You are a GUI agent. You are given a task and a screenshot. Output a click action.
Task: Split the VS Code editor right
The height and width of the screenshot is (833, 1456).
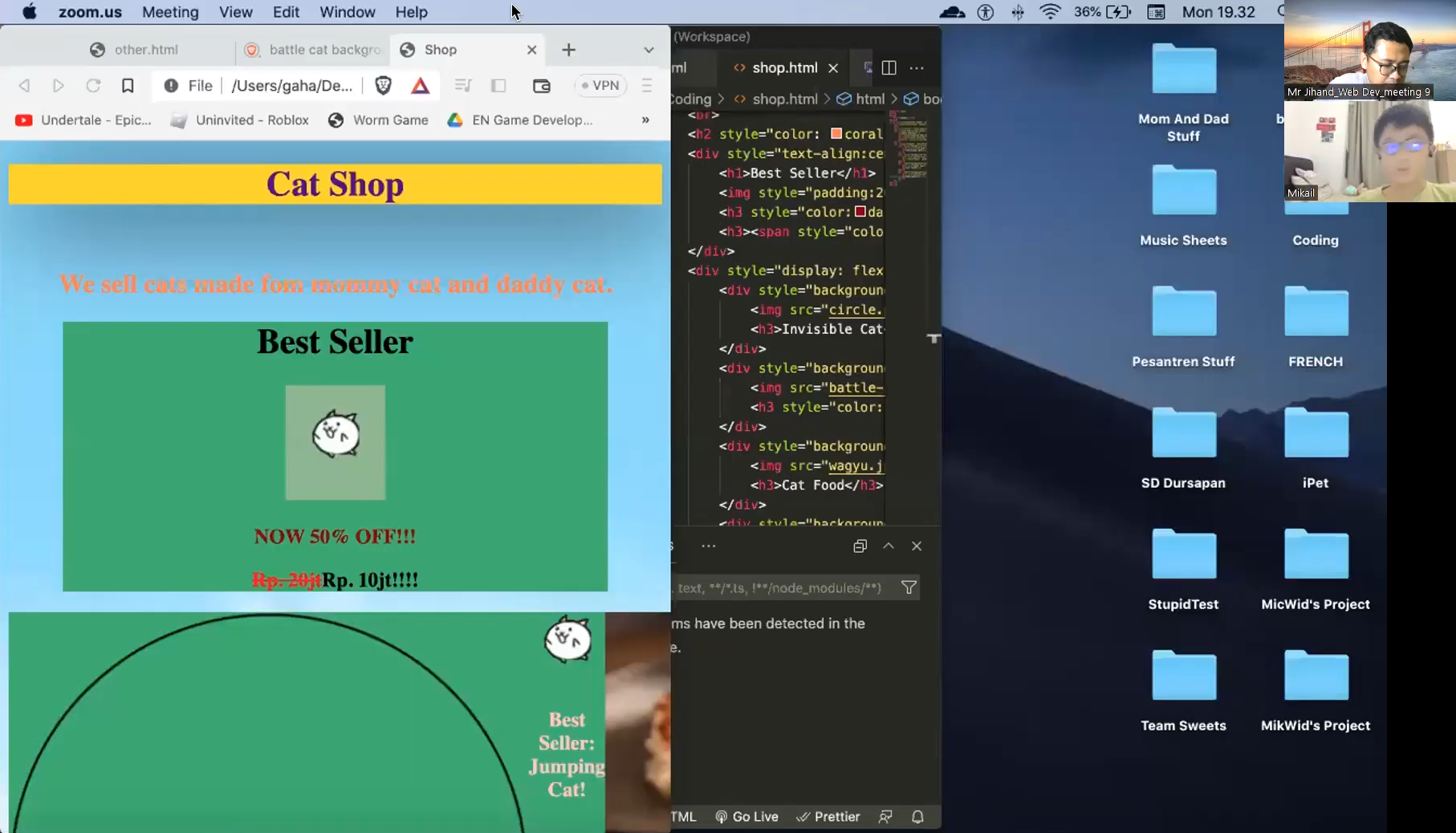[x=889, y=67]
